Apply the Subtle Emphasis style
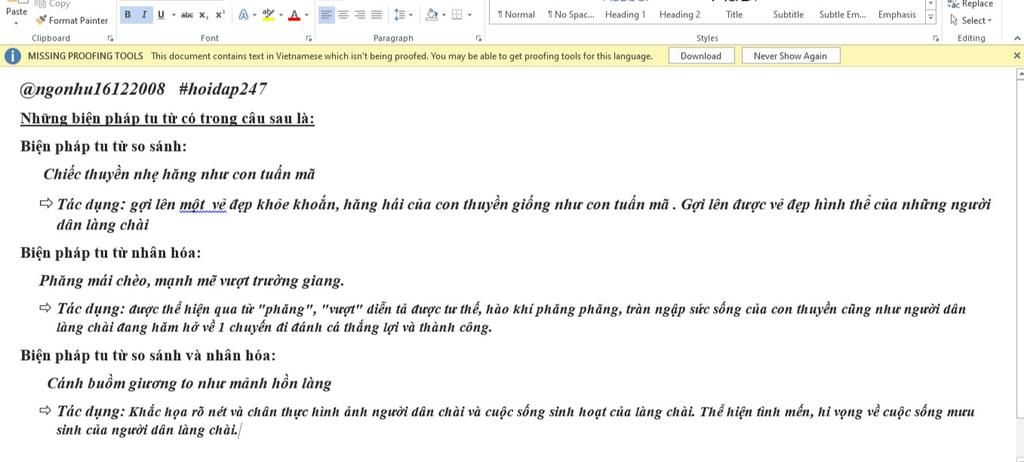 pyautogui.click(x=842, y=14)
